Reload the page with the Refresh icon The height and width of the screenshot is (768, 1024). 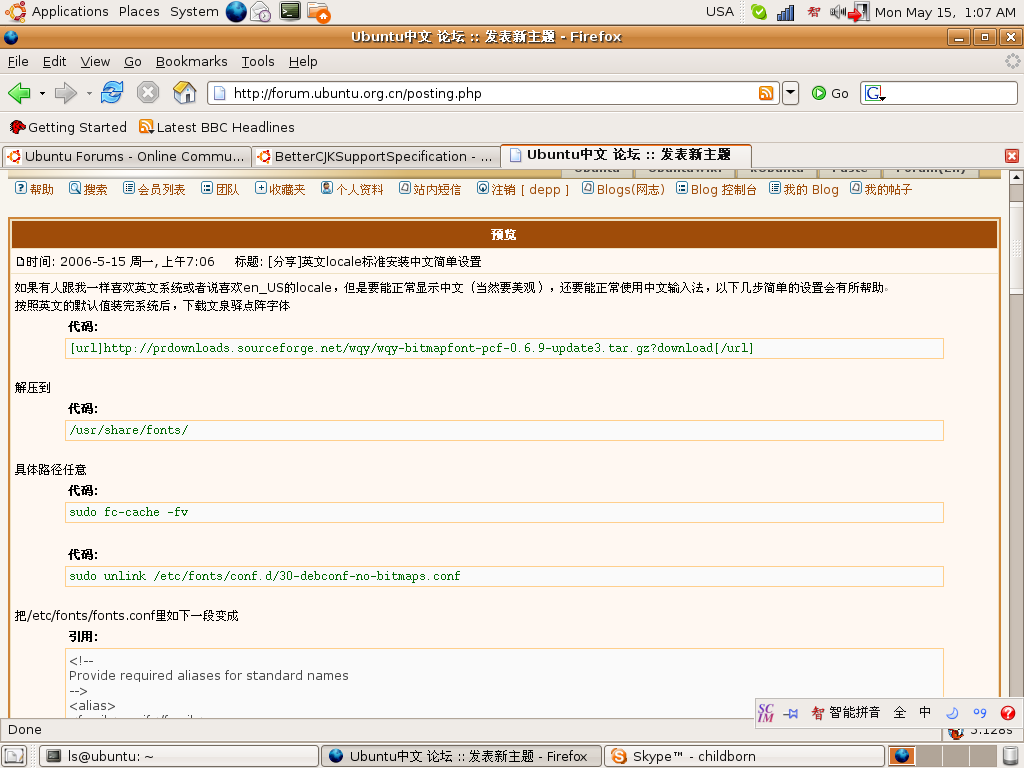(112, 93)
